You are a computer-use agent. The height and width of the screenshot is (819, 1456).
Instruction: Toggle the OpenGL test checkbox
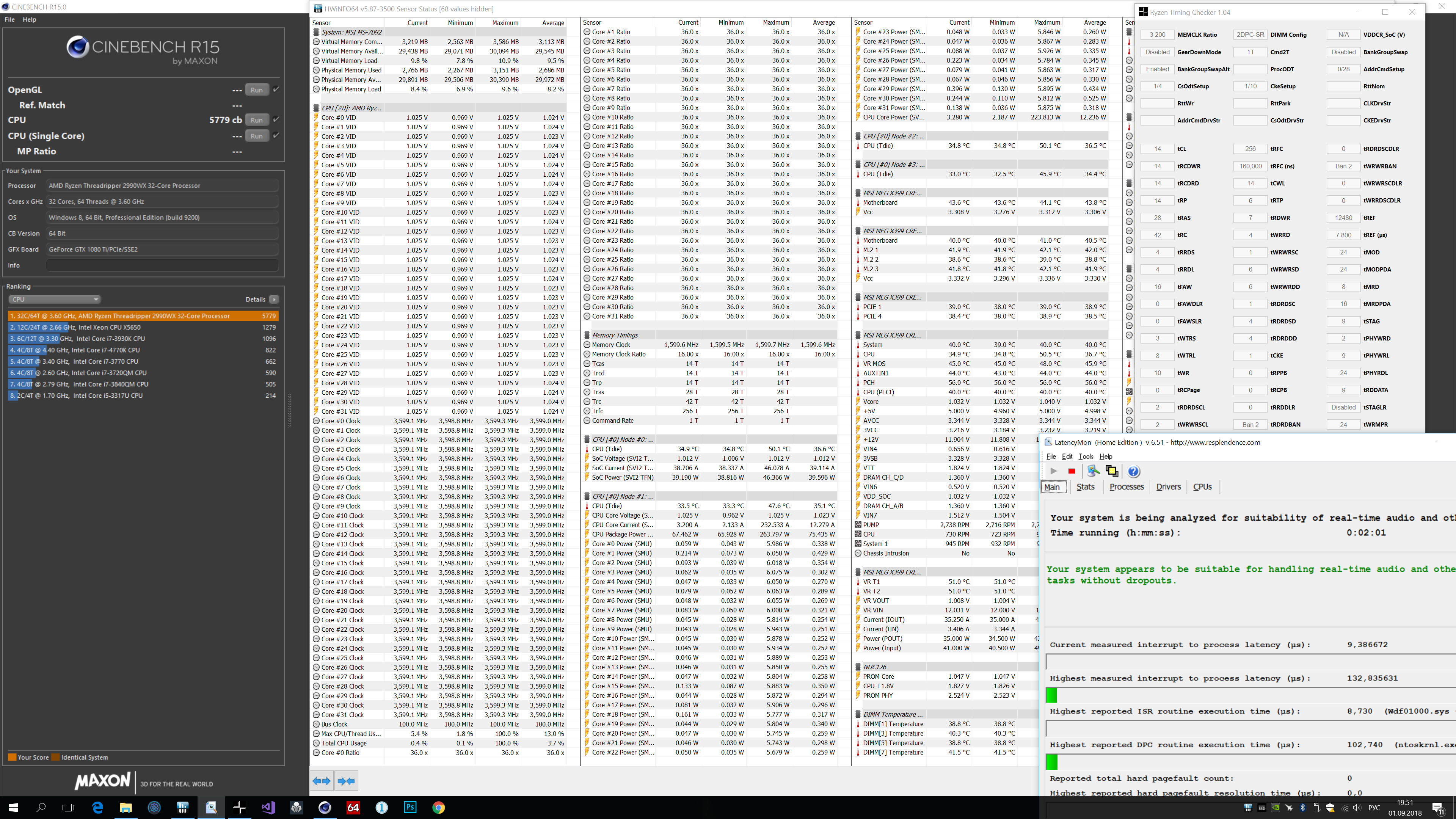click(x=276, y=89)
